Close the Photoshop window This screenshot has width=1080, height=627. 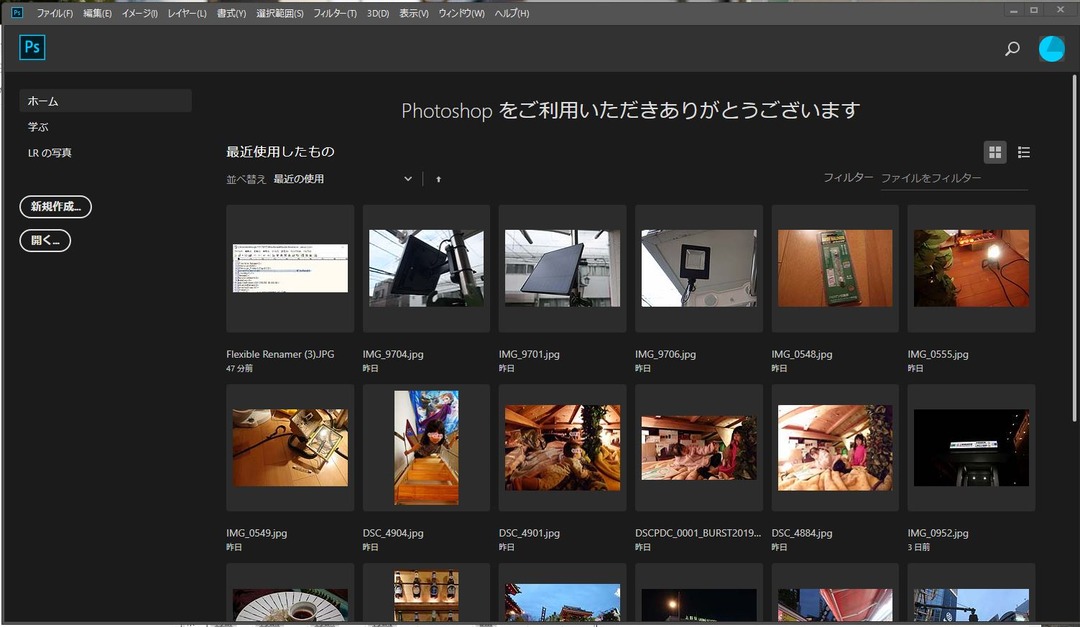1060,10
